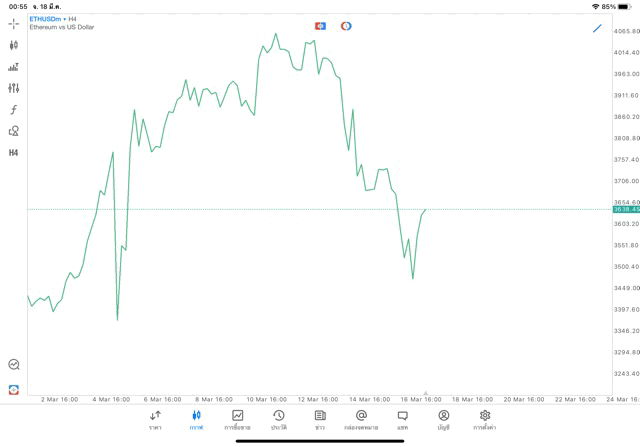Tap the blue line drawing tool
The width and height of the screenshot is (640, 447).
click(598, 28)
